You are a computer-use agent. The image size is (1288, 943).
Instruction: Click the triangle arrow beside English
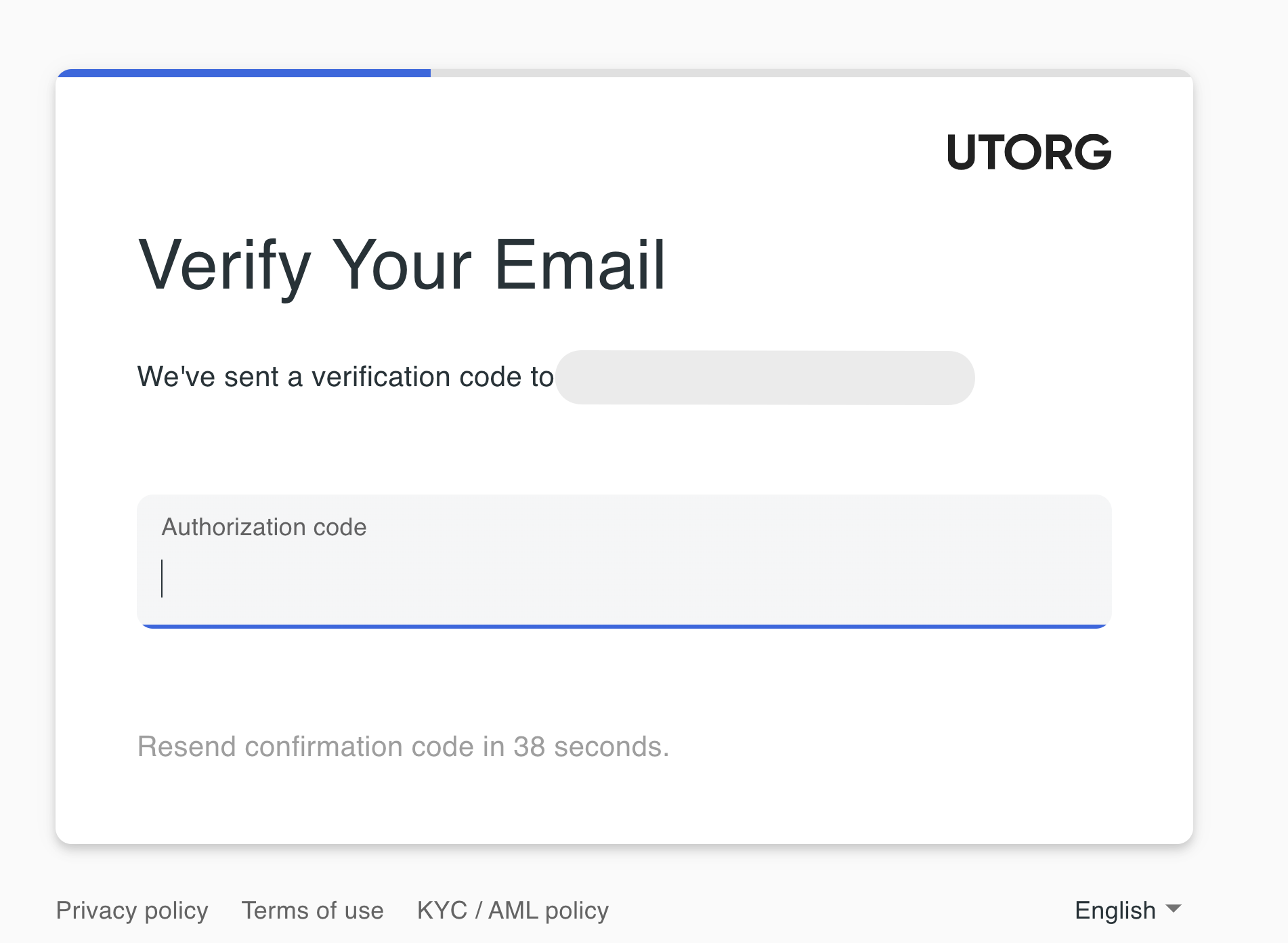[x=1174, y=908]
